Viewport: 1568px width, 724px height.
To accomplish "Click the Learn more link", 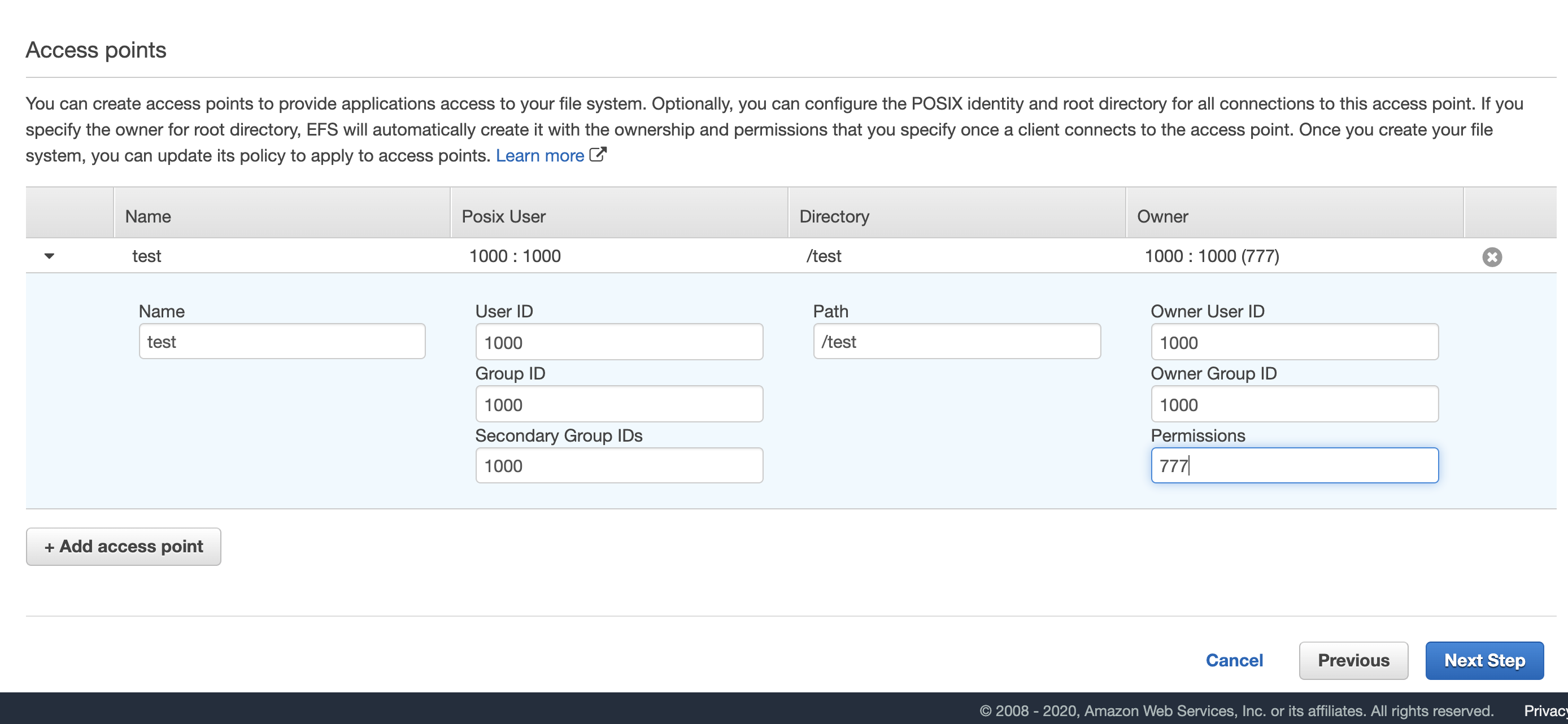I will click(x=539, y=156).
